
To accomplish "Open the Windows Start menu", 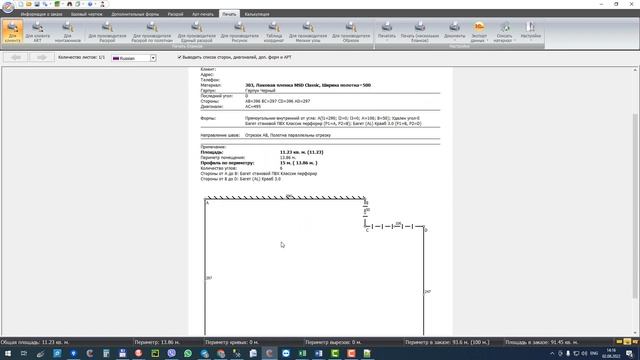I will [x=8, y=353].
